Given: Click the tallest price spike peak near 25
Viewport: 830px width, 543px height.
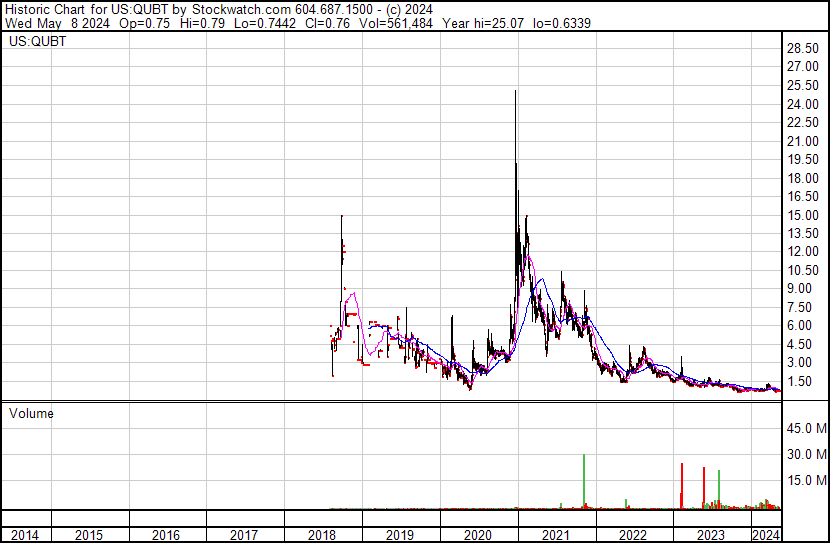Looking at the screenshot, I should point(515,92).
